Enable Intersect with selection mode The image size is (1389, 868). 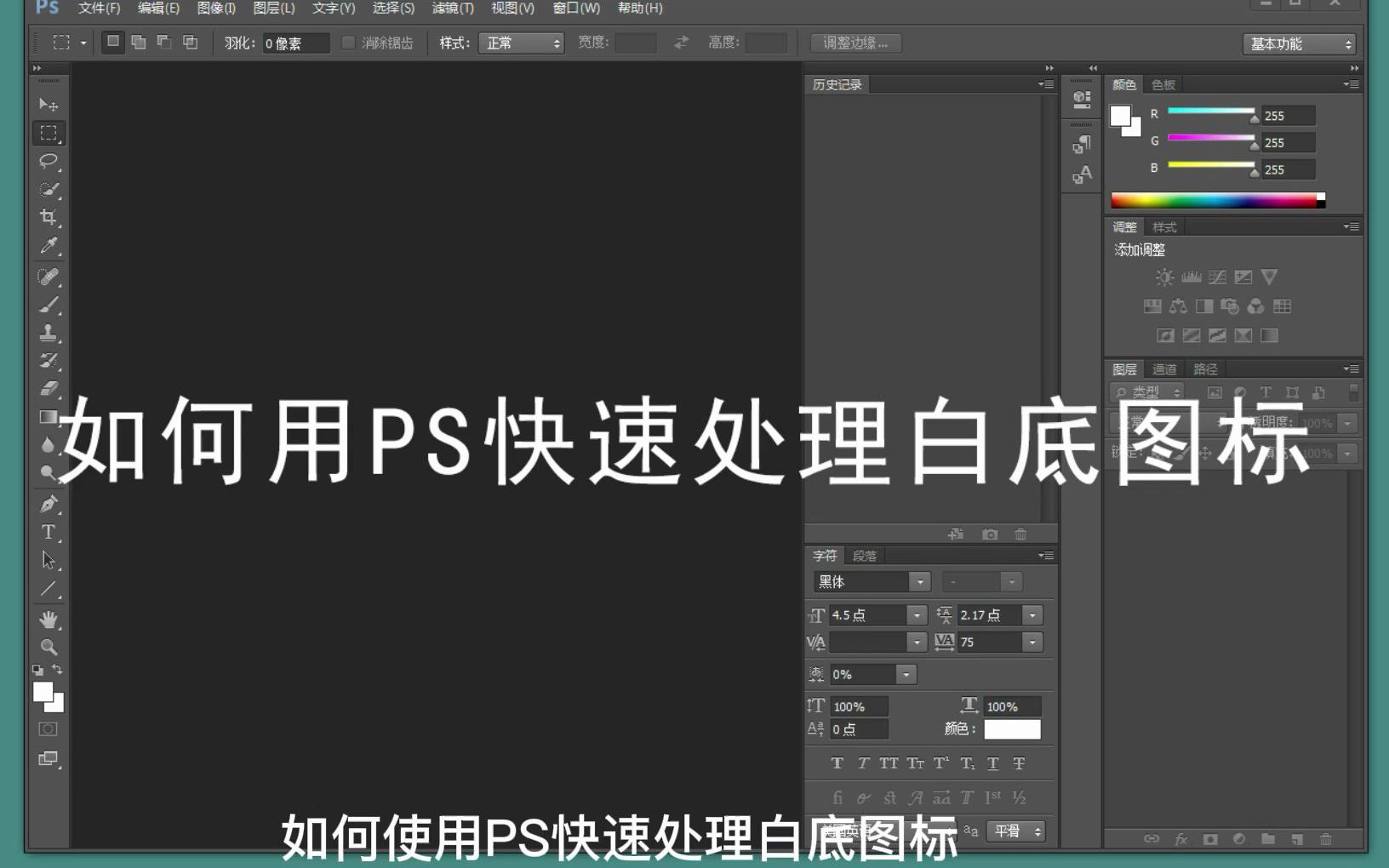(190, 42)
